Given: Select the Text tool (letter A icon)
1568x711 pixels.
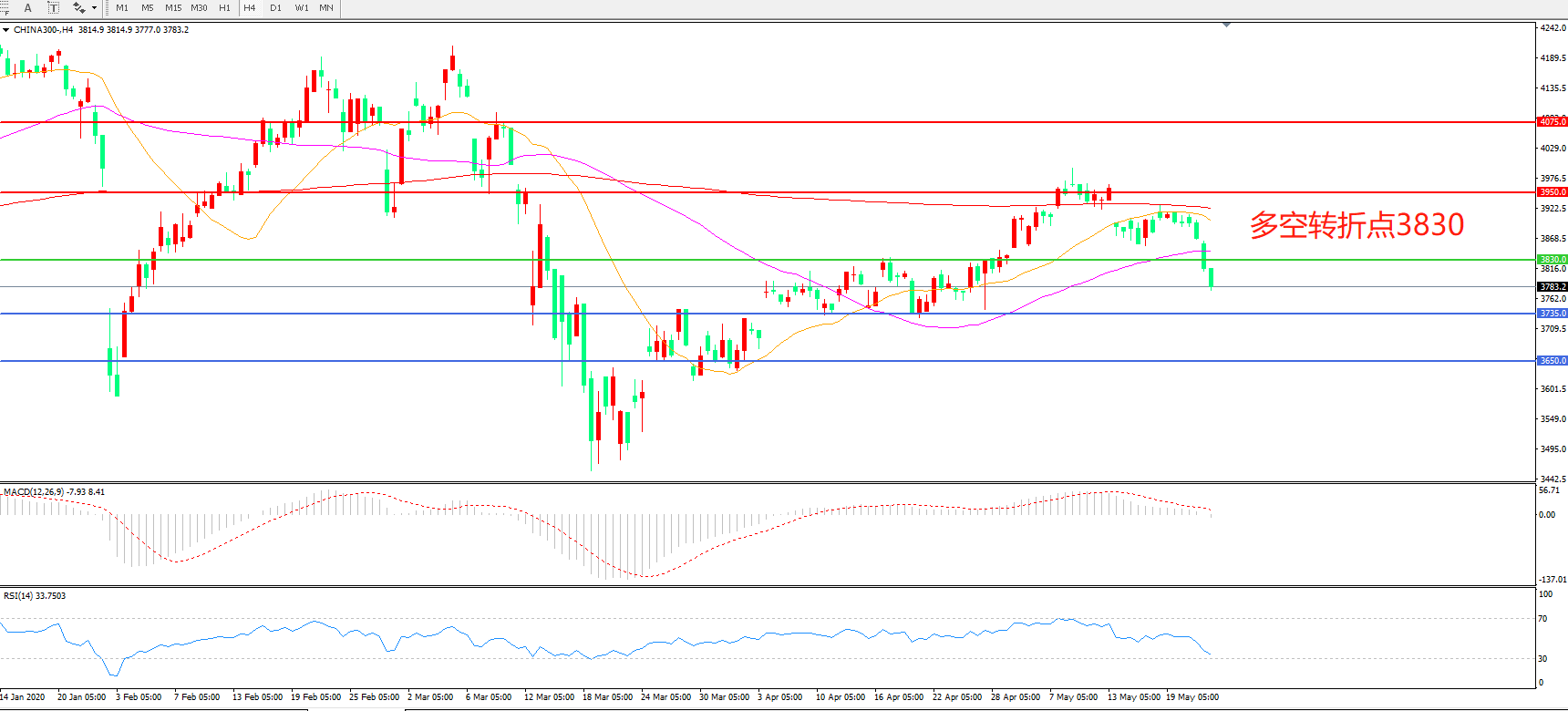Looking at the screenshot, I should [27, 8].
